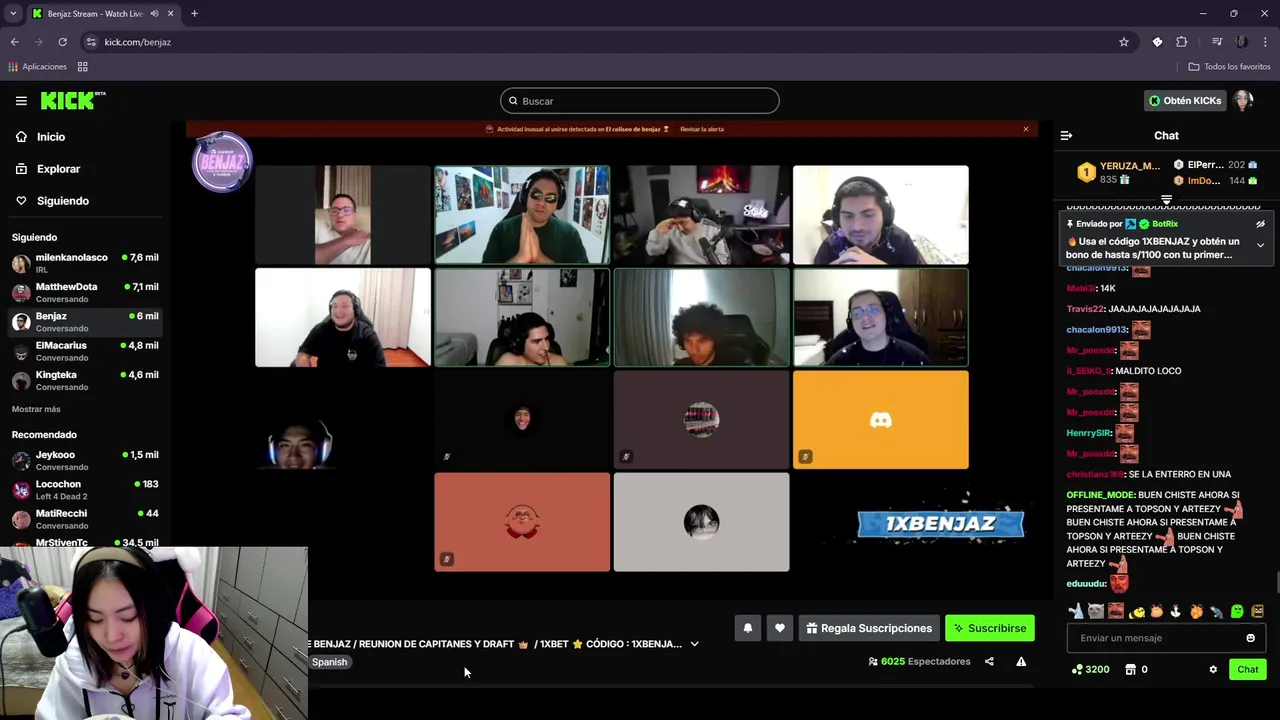Open MatthewDota channel

click(85, 292)
